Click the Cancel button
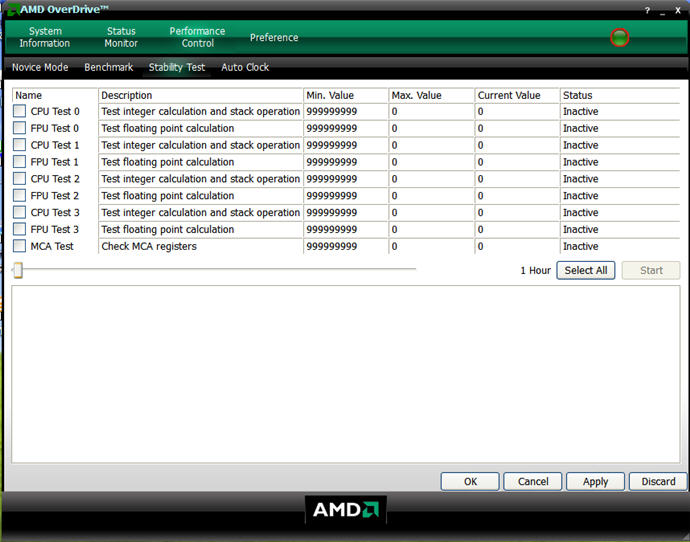This screenshot has width=690, height=542. coord(533,482)
